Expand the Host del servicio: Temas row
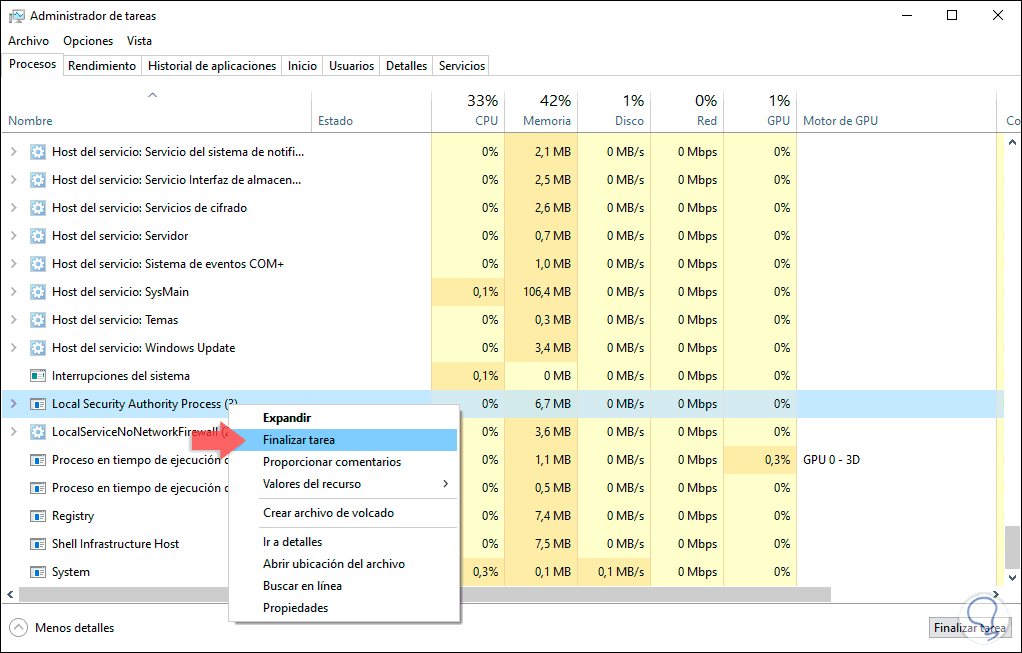1022x653 pixels. [x=13, y=320]
